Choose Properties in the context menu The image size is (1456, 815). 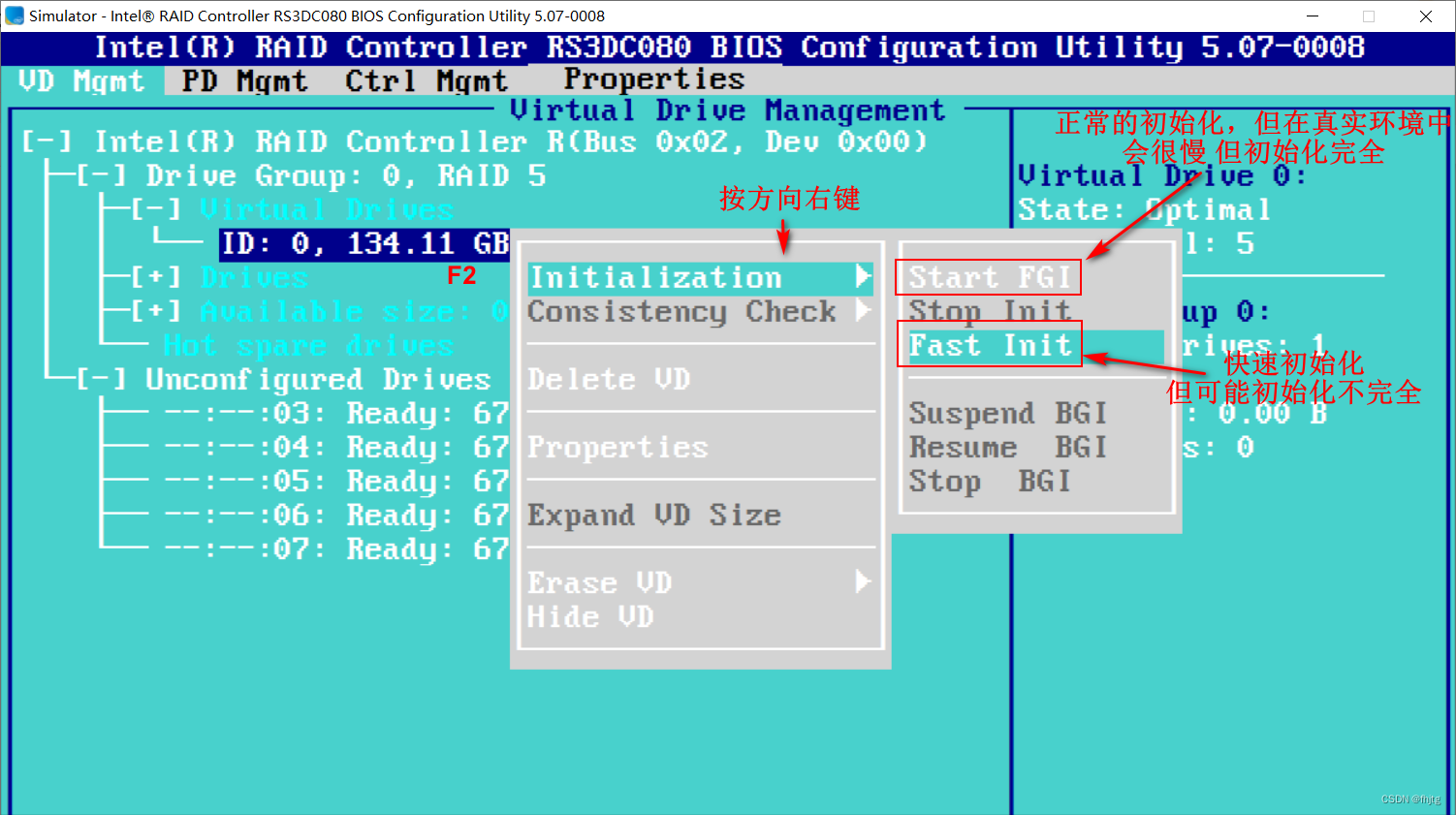pyautogui.click(x=618, y=447)
